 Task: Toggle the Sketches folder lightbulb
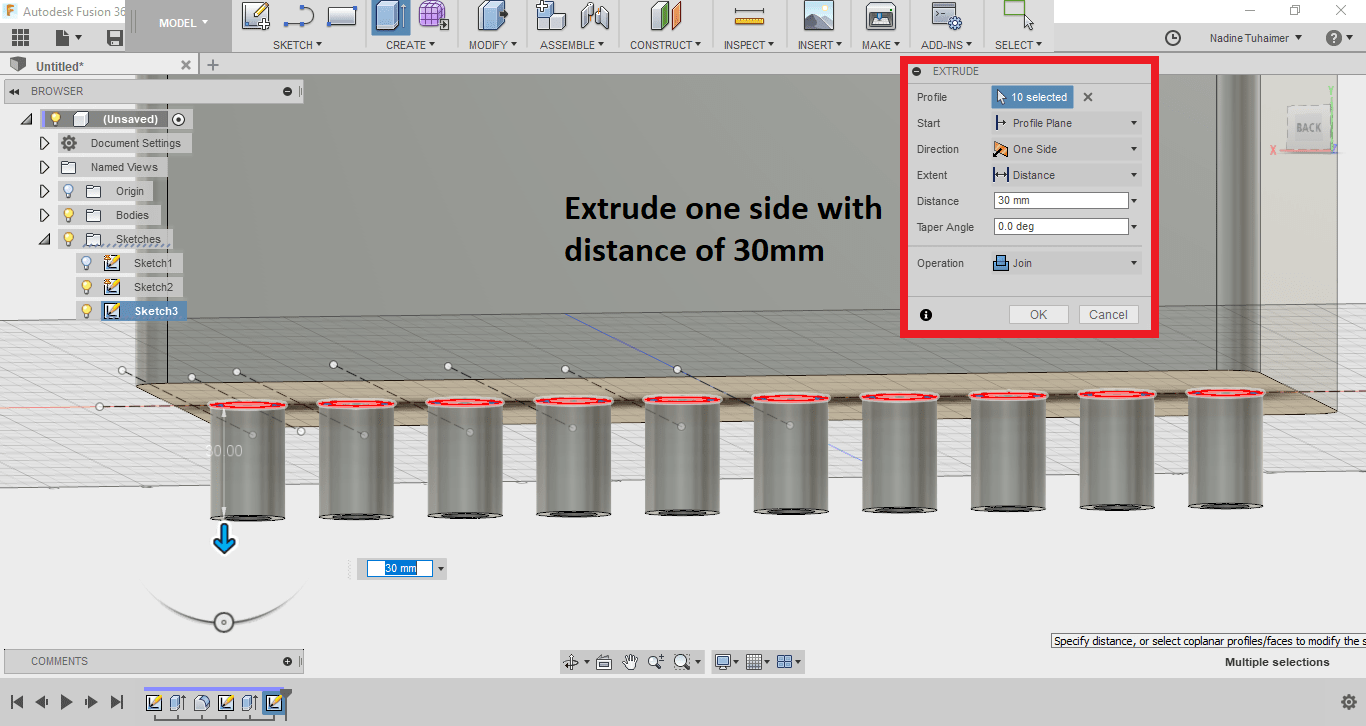(69, 239)
